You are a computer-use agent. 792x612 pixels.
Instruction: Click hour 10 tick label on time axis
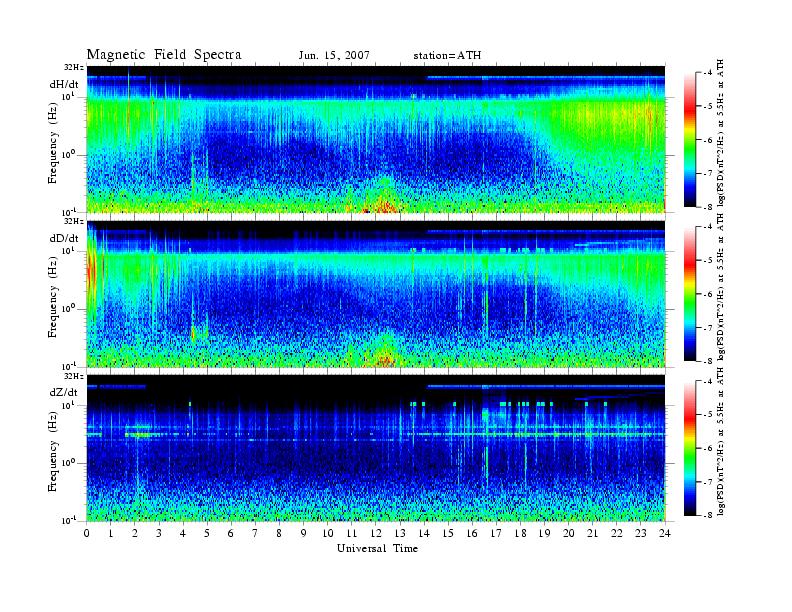pos(328,534)
